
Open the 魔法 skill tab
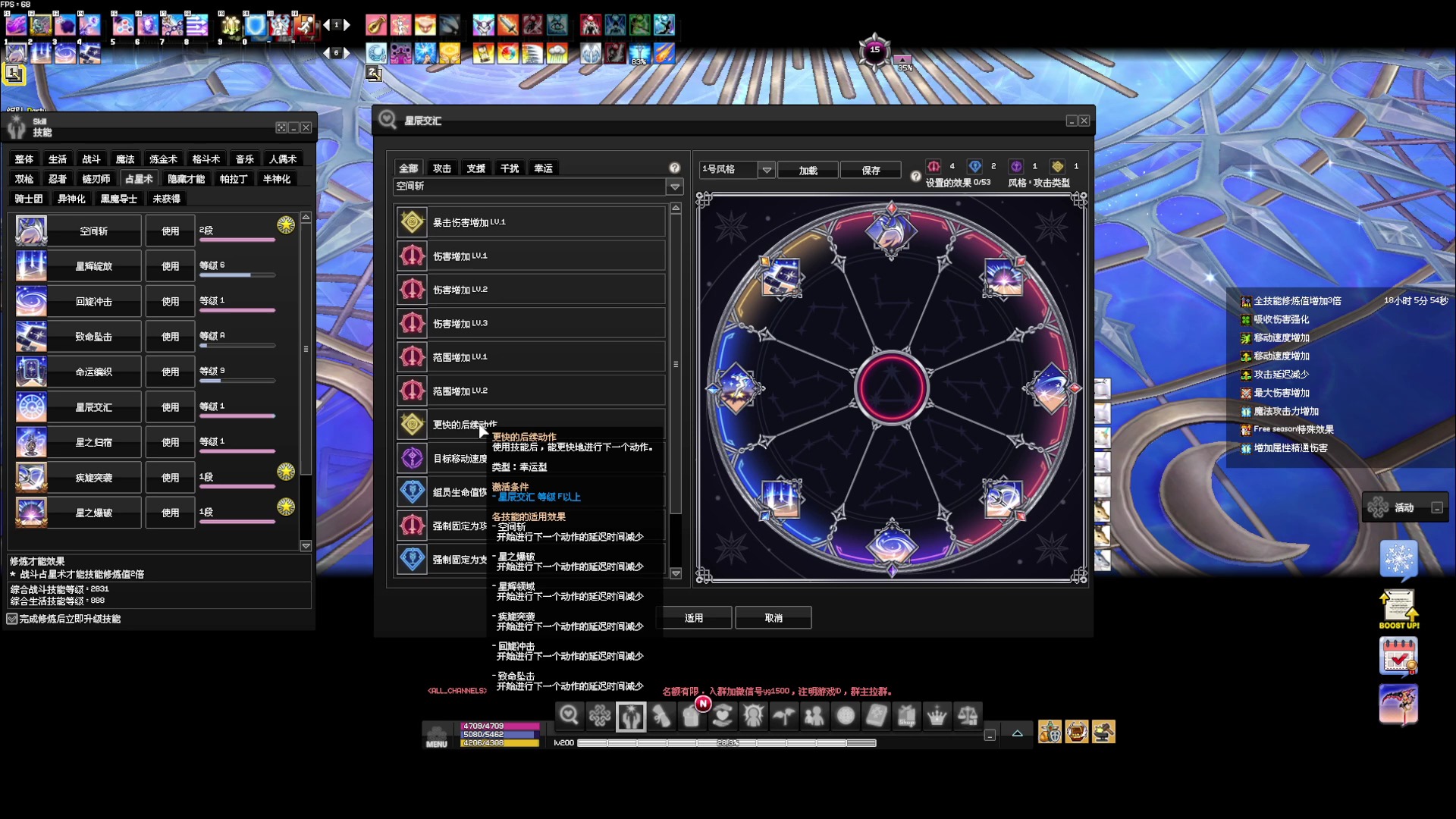[x=125, y=159]
